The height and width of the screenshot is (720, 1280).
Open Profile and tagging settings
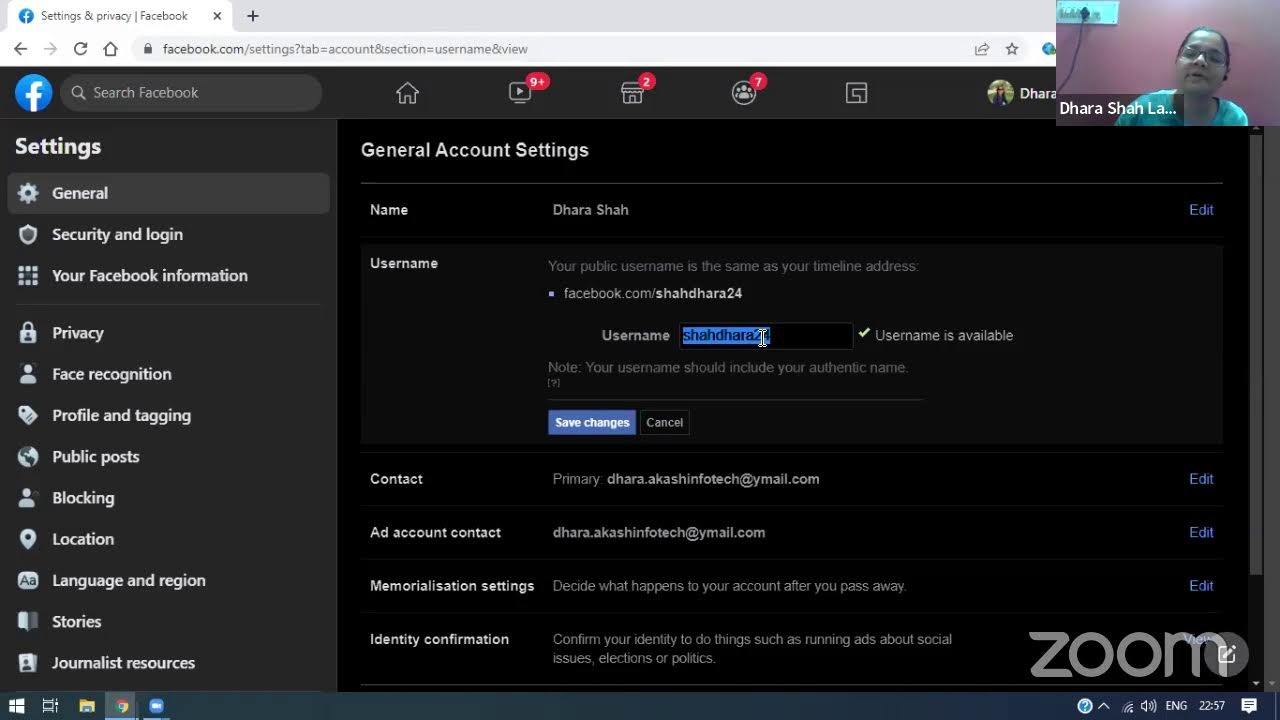(168, 415)
